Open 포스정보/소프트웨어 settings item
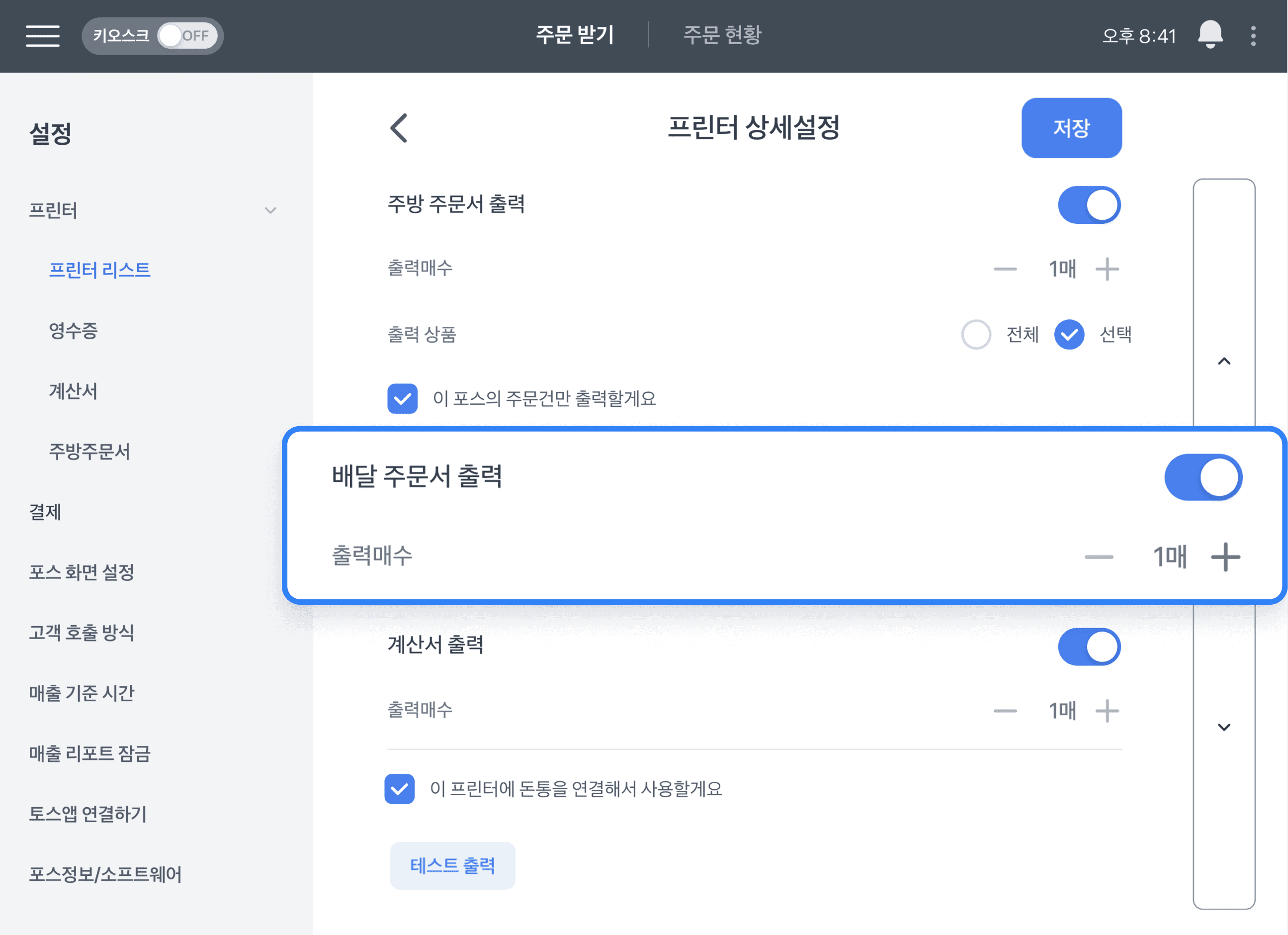Screen dimensions: 1288x935 (105, 874)
